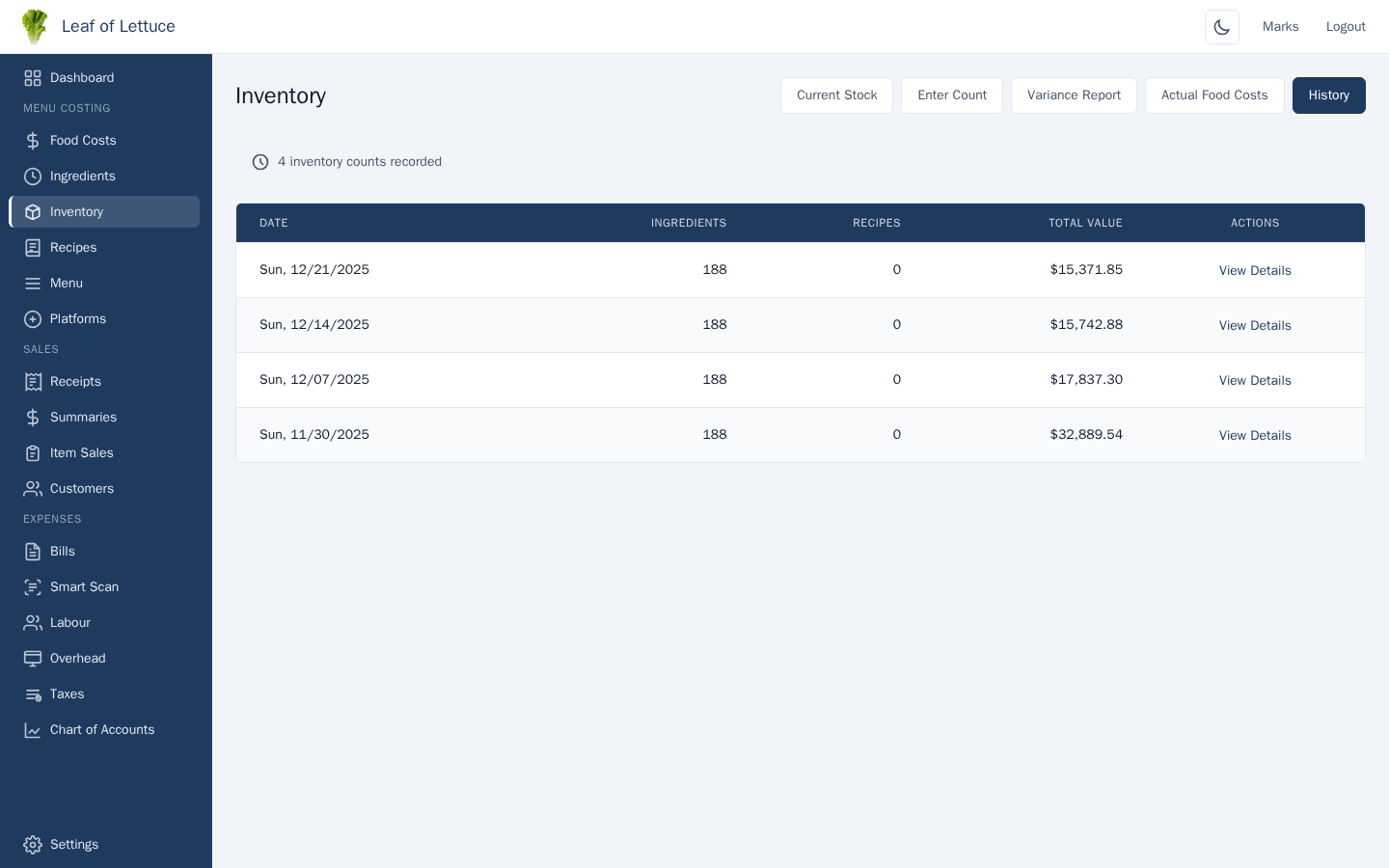This screenshot has height=868, width=1389.
Task: Click the Settings gear icon
Action: [x=33, y=844]
